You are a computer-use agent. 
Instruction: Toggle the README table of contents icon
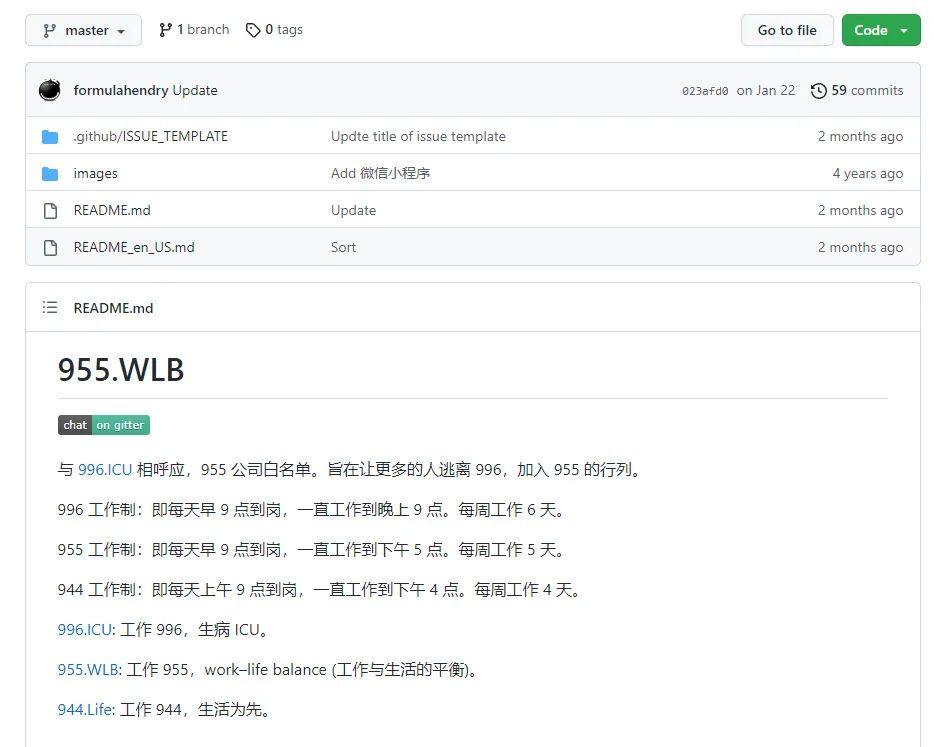[50, 307]
